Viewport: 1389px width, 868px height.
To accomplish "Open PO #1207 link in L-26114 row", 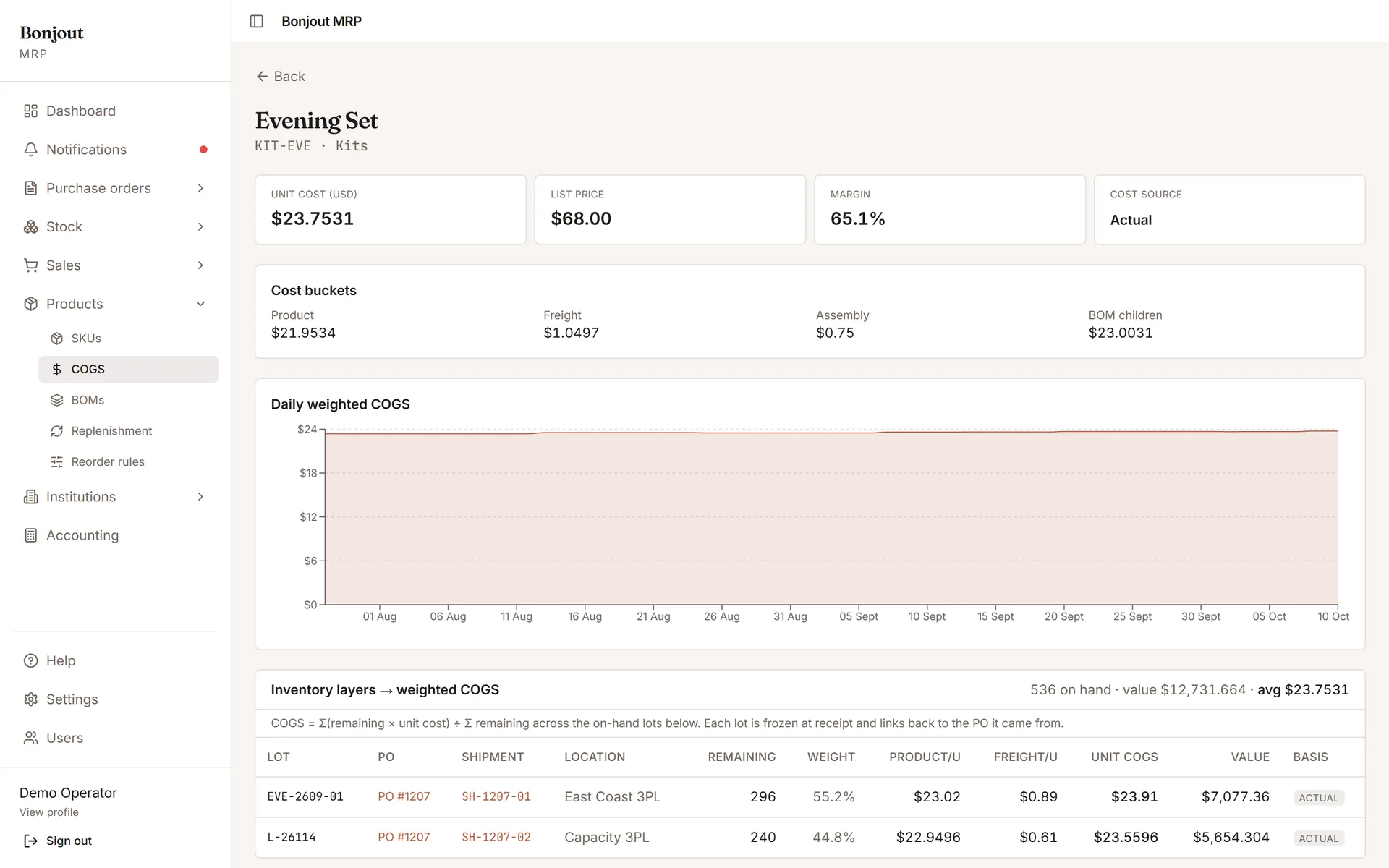I will (404, 837).
